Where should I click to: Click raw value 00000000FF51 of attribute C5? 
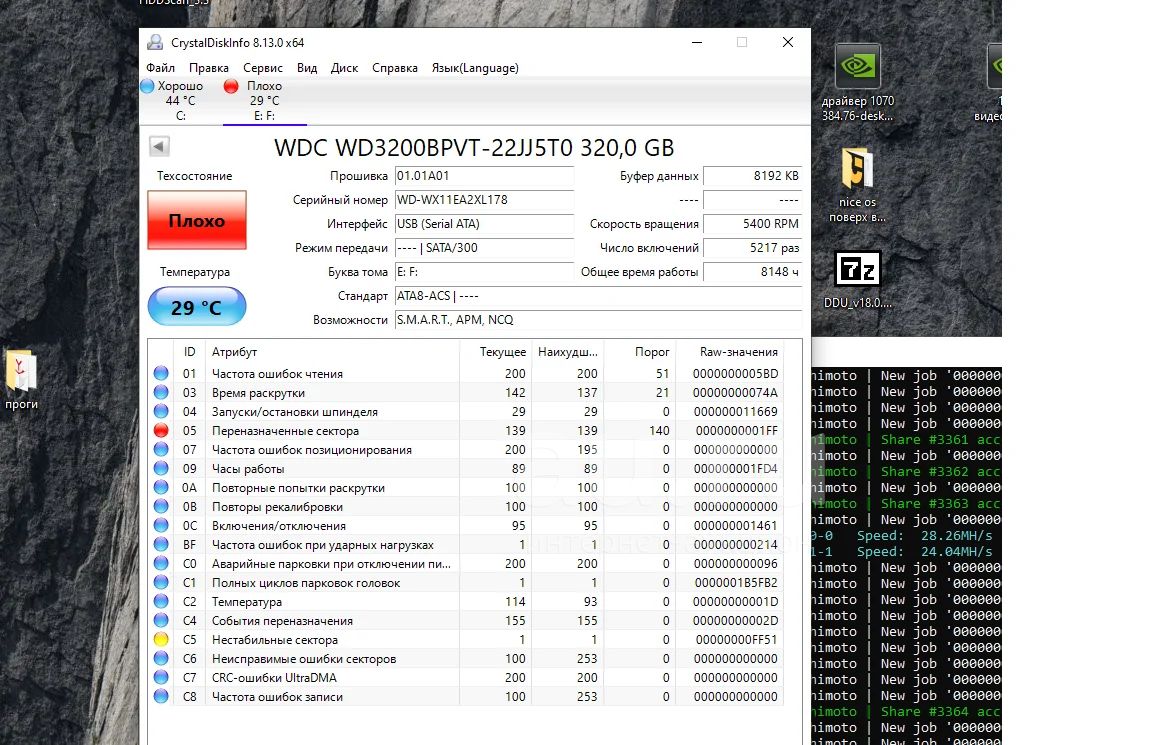point(736,639)
